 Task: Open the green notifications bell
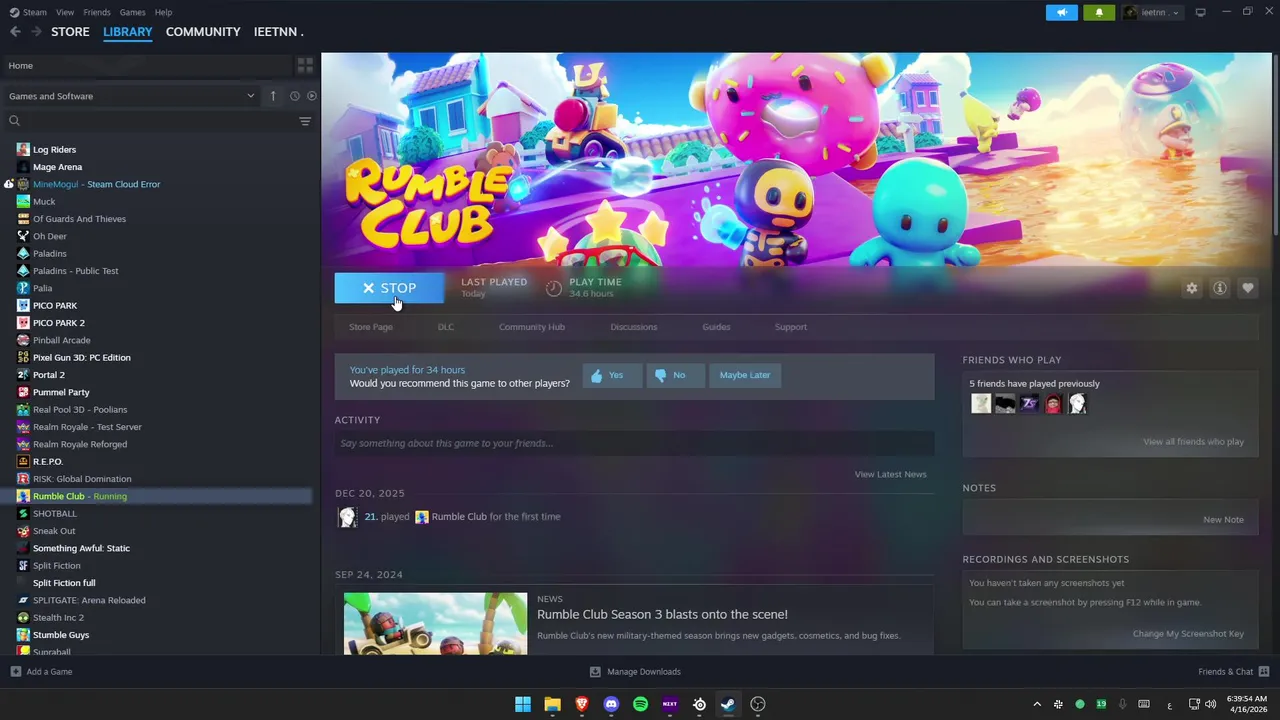click(1099, 12)
